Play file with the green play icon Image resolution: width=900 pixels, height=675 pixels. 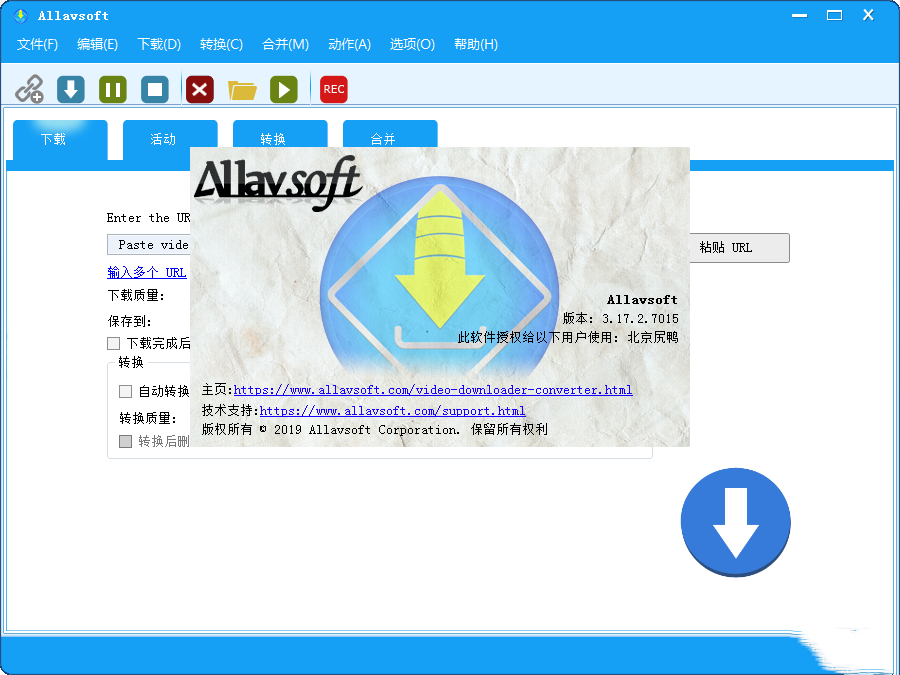[x=284, y=90]
